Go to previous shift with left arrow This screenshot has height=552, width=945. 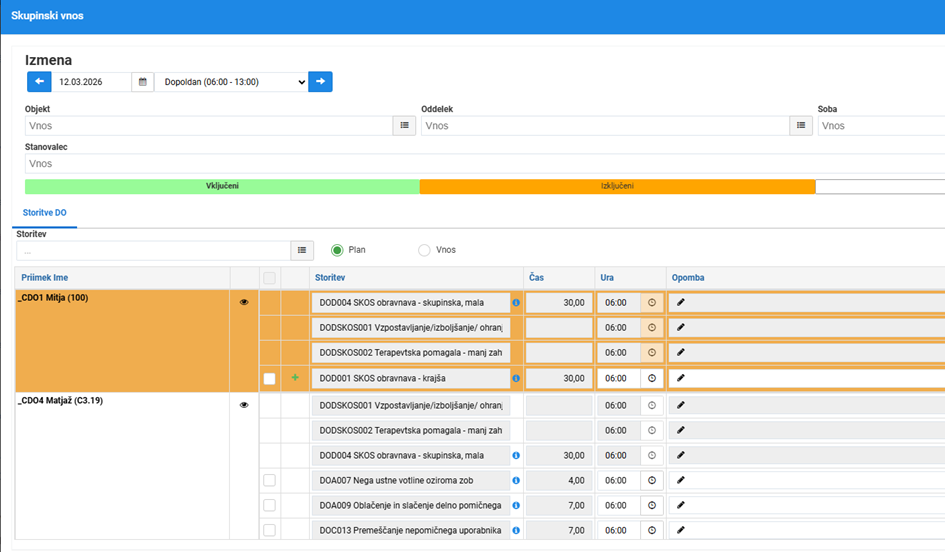coord(39,81)
